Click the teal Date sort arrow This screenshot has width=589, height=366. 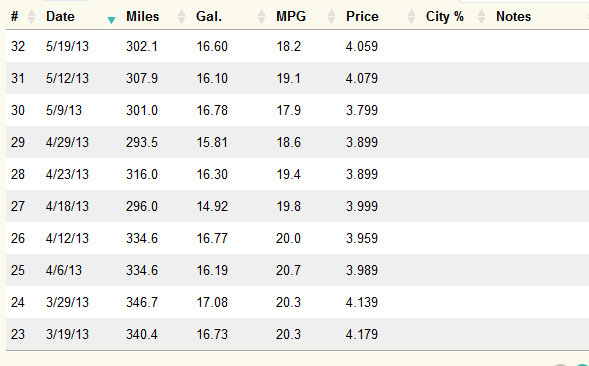pyautogui.click(x=111, y=20)
